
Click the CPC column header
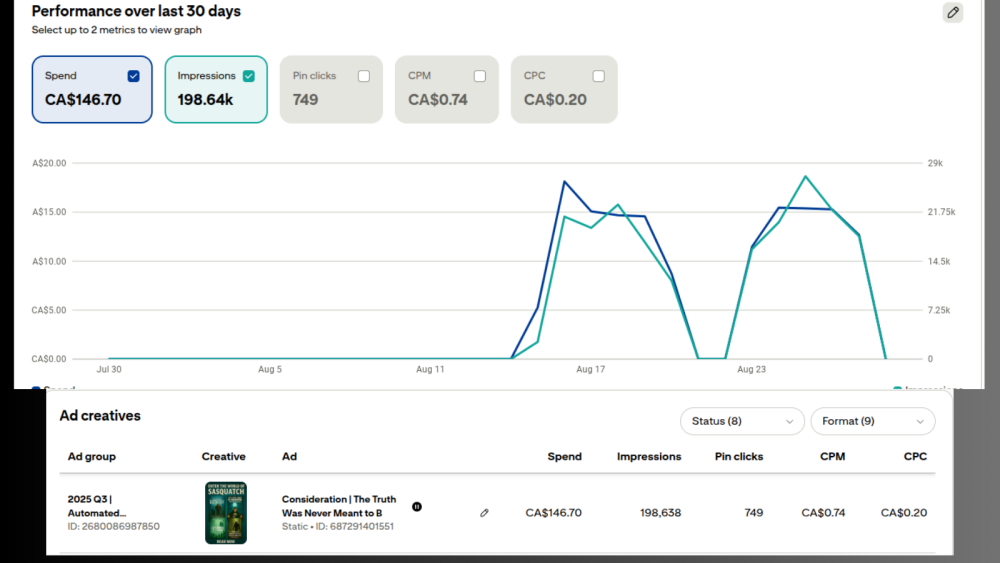914,456
